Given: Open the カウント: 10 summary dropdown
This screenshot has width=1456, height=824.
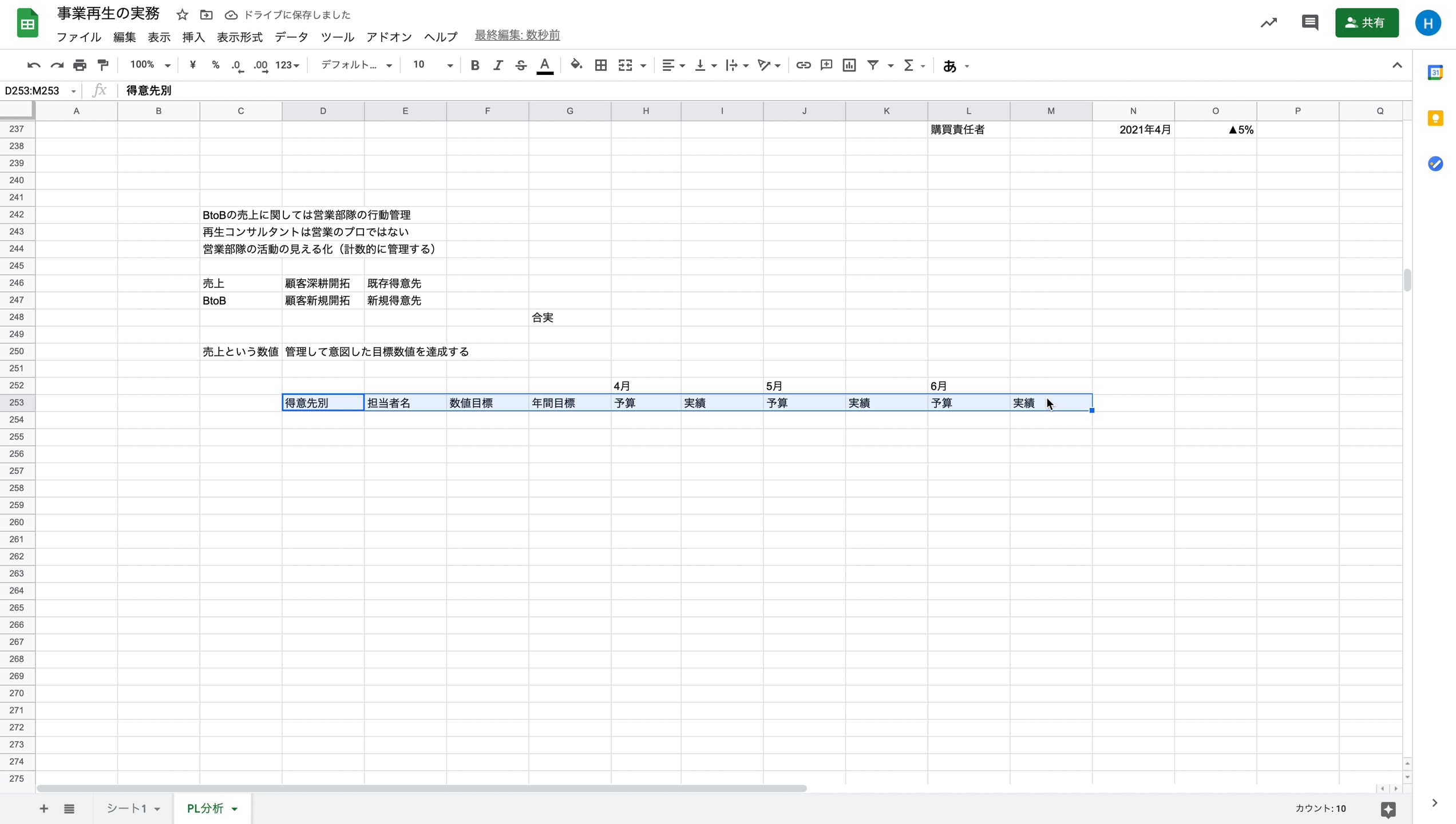Looking at the screenshot, I should pyautogui.click(x=1320, y=809).
